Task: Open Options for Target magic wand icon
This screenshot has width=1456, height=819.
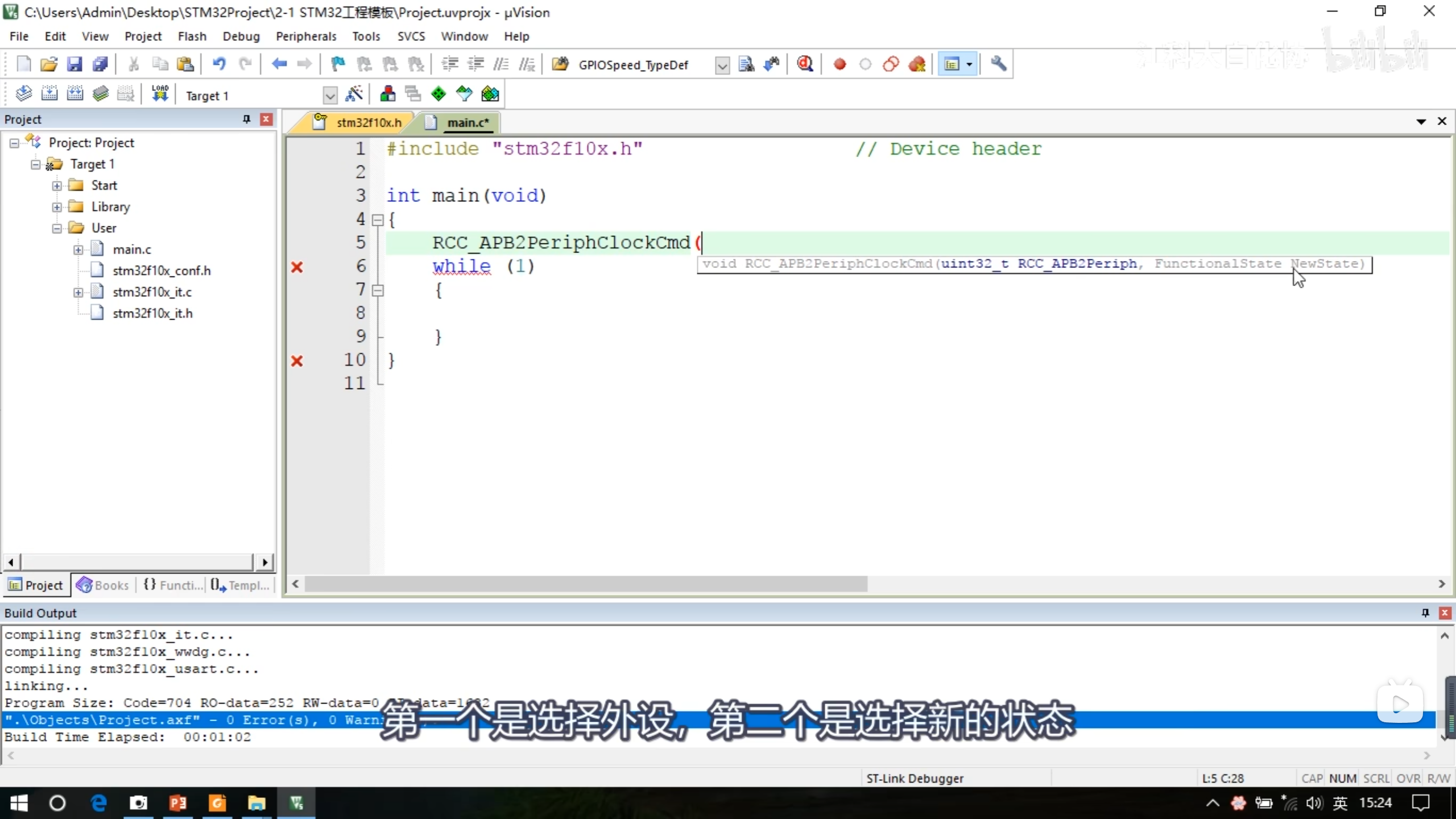Action: click(x=354, y=94)
